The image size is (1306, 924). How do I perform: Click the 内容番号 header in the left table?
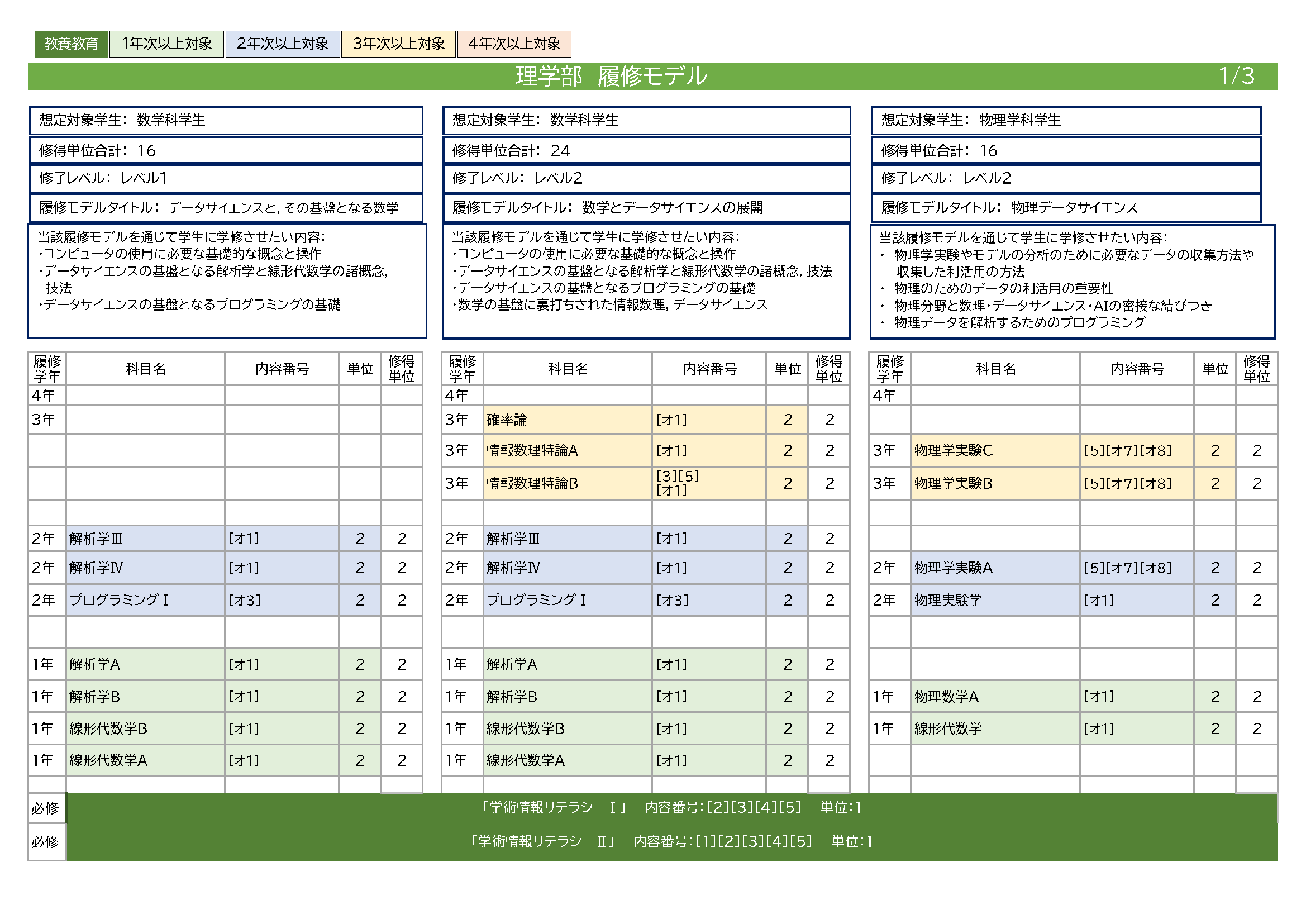[282, 369]
